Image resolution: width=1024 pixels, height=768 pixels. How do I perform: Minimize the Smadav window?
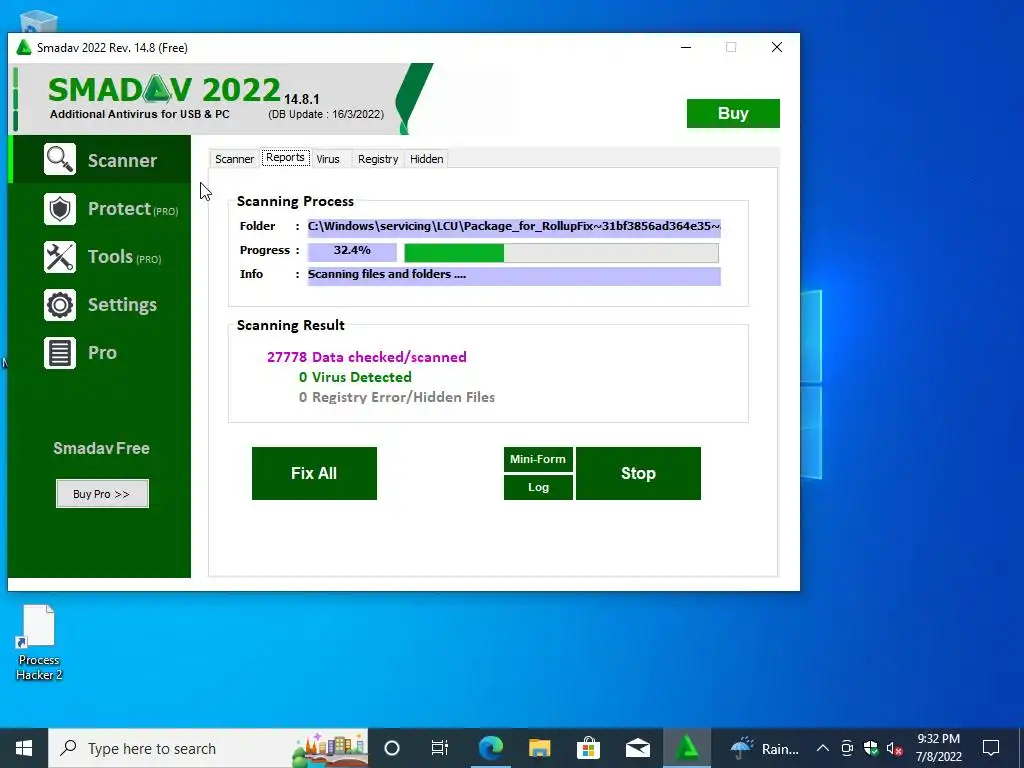point(686,47)
